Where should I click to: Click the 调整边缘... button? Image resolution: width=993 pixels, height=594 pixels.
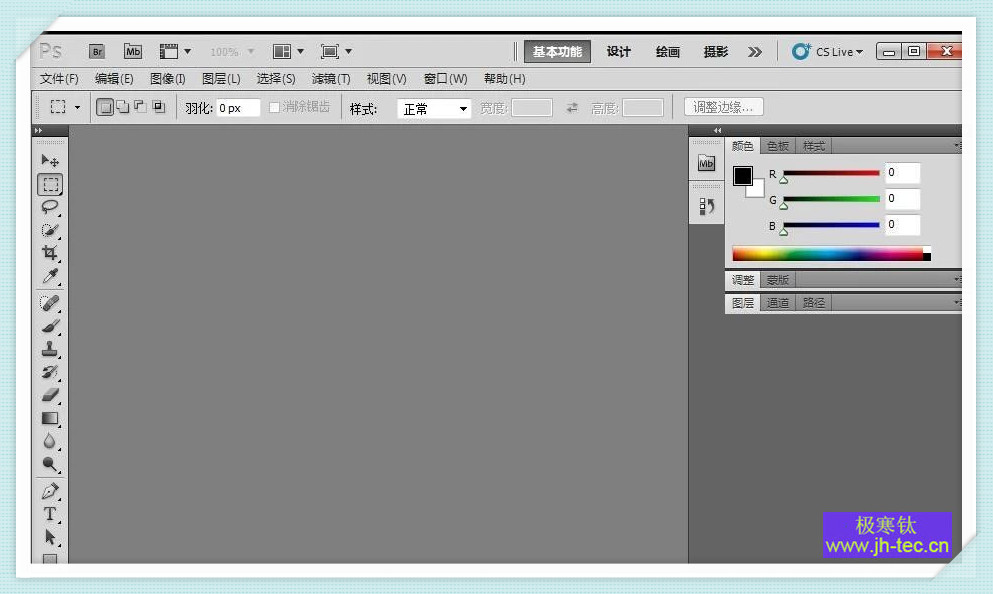pyautogui.click(x=723, y=107)
